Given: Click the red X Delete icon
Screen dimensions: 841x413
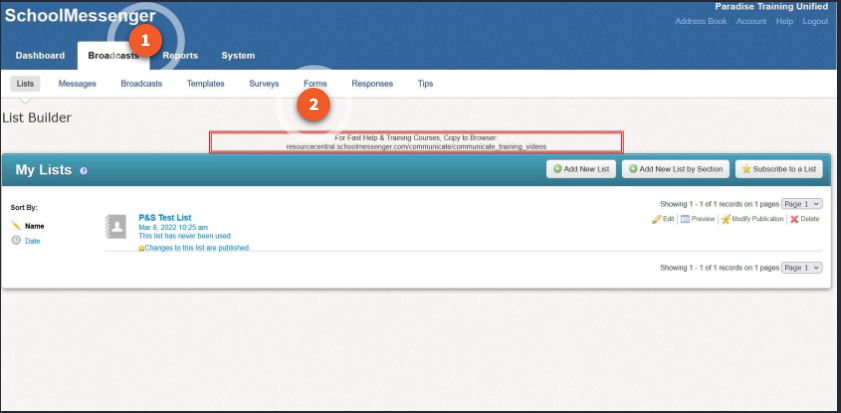Looking at the screenshot, I should coord(794,219).
